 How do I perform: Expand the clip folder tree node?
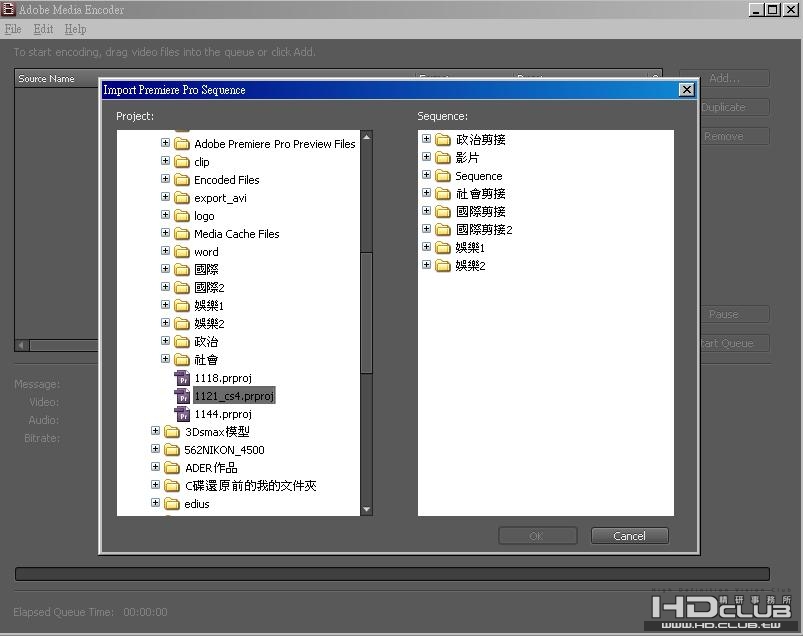[165, 160]
